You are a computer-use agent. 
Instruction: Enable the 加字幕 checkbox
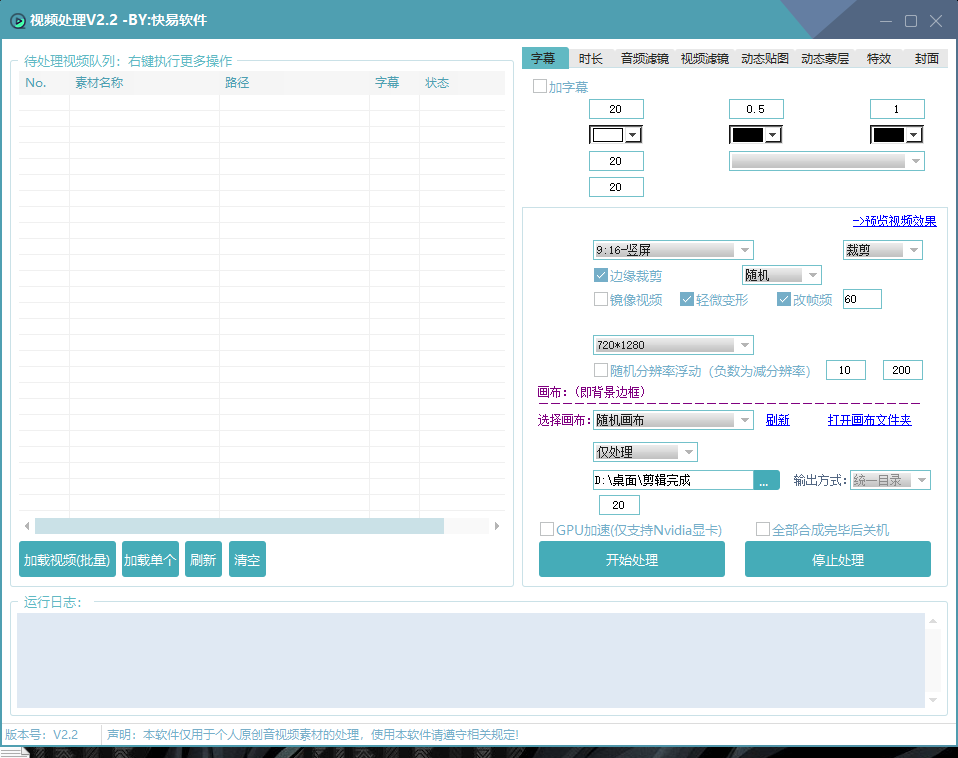click(540, 87)
